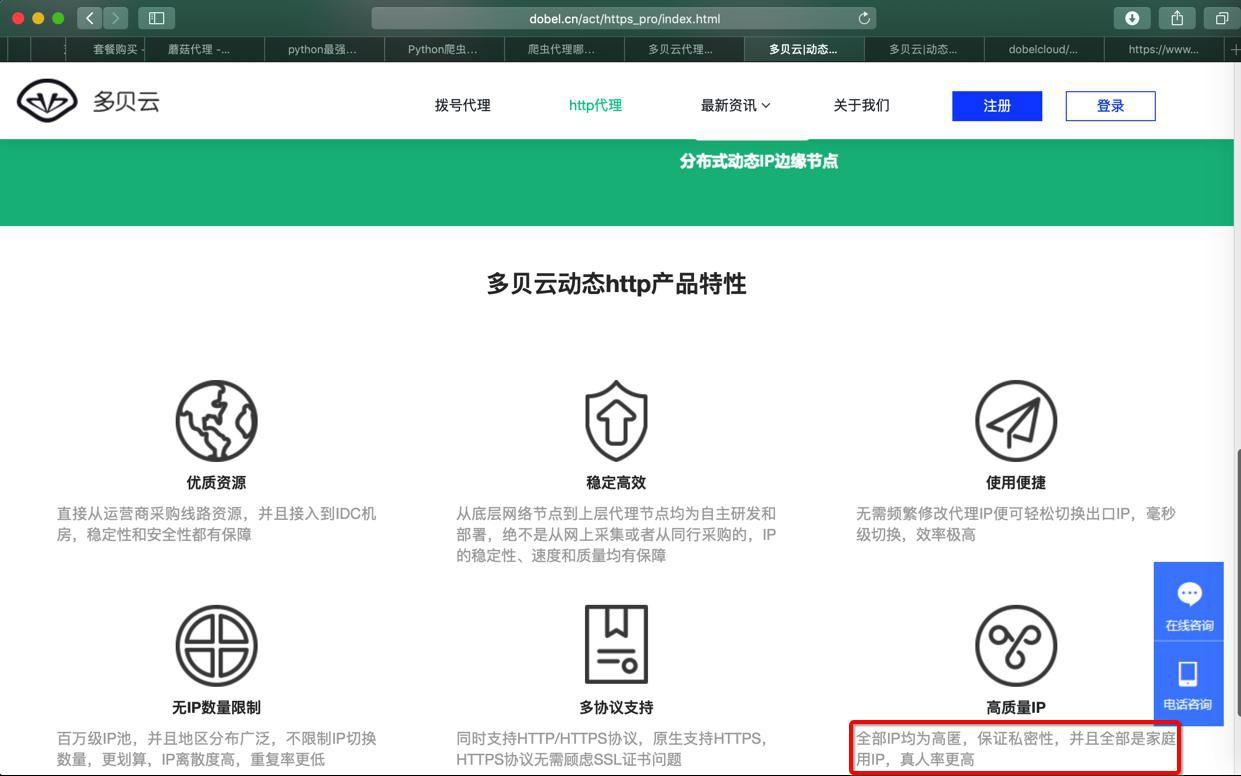Switch to the https://www tab
1241x776 pixels.
coord(1165,49)
